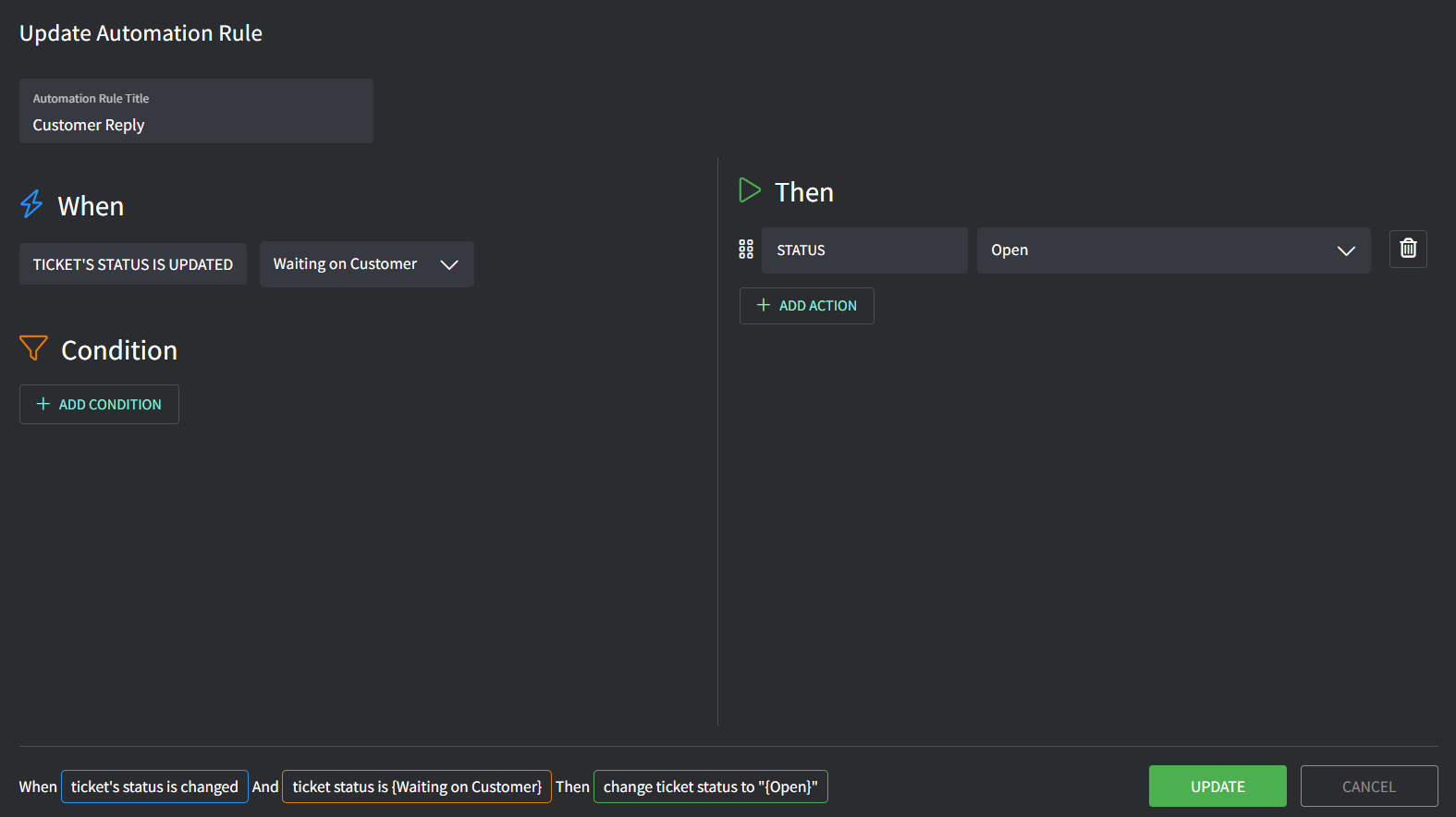
Task: Click the orange funnel Condition icon
Action: pyautogui.click(x=33, y=348)
